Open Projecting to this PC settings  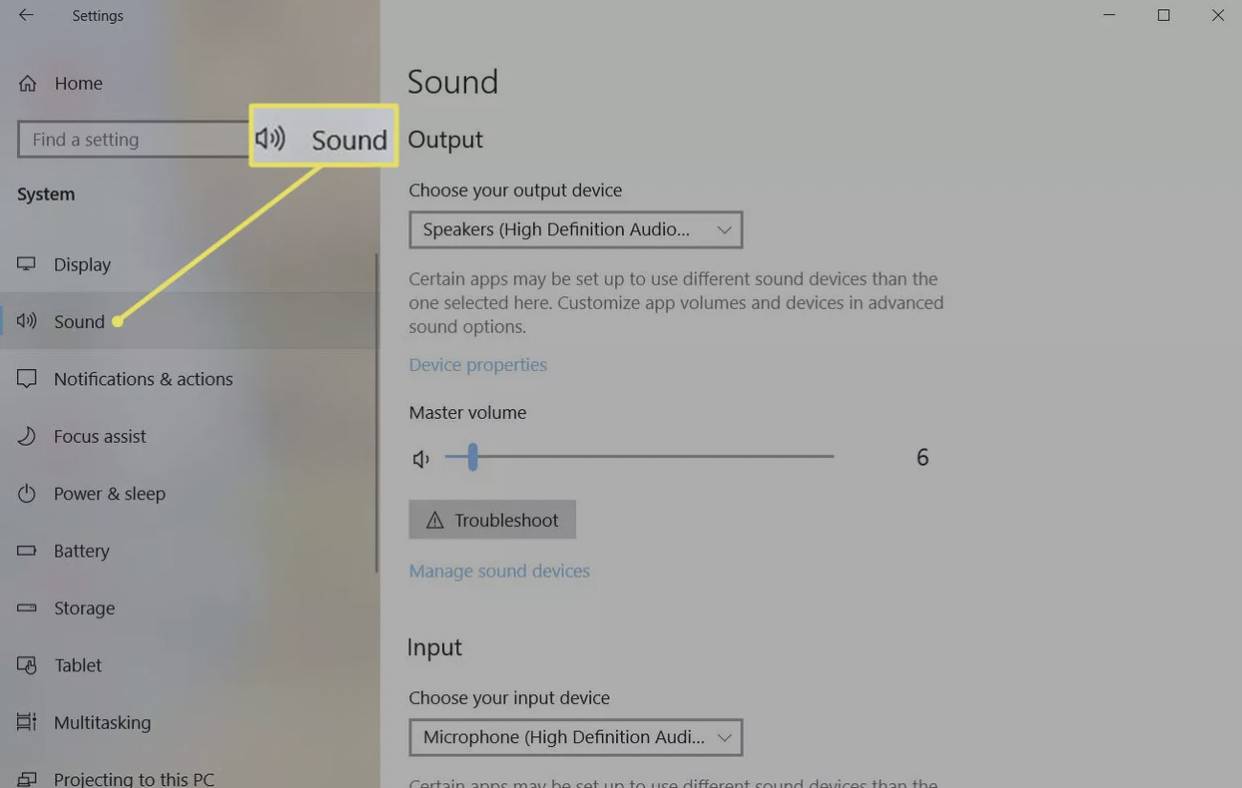pos(133,778)
